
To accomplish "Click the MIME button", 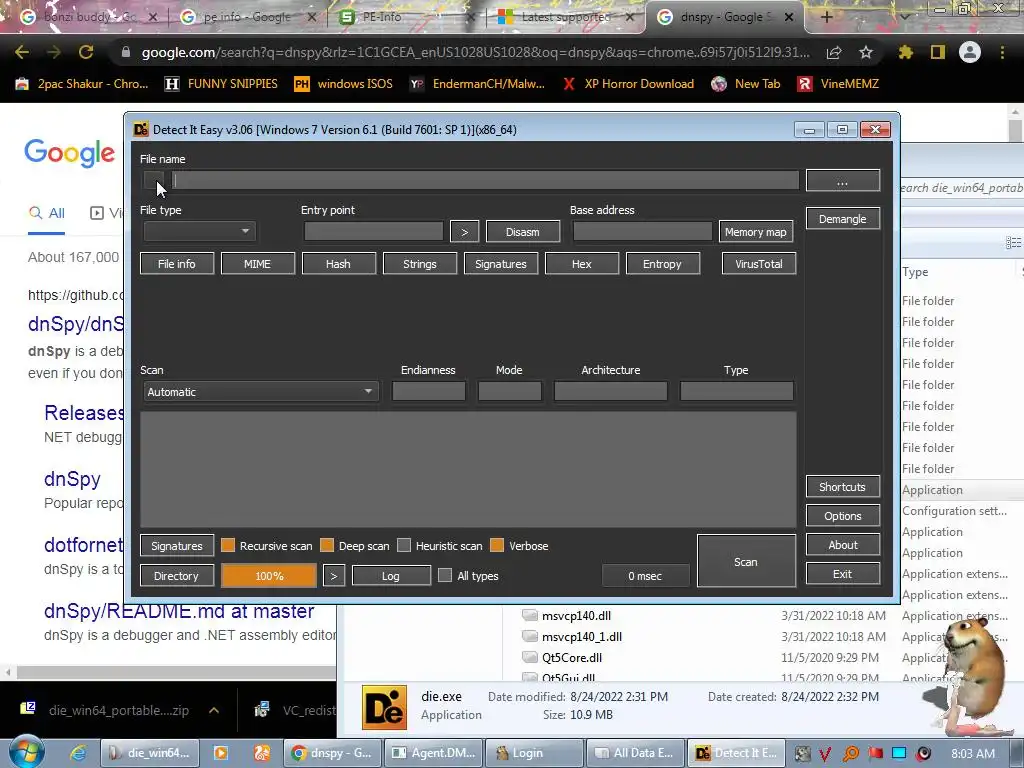I will click(257, 264).
